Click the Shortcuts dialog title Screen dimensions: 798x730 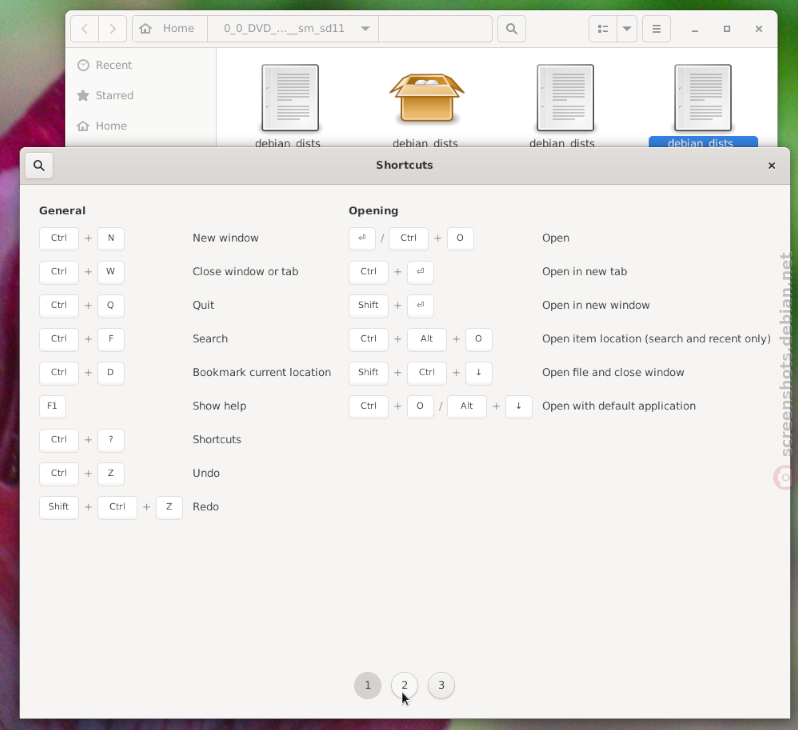[405, 165]
